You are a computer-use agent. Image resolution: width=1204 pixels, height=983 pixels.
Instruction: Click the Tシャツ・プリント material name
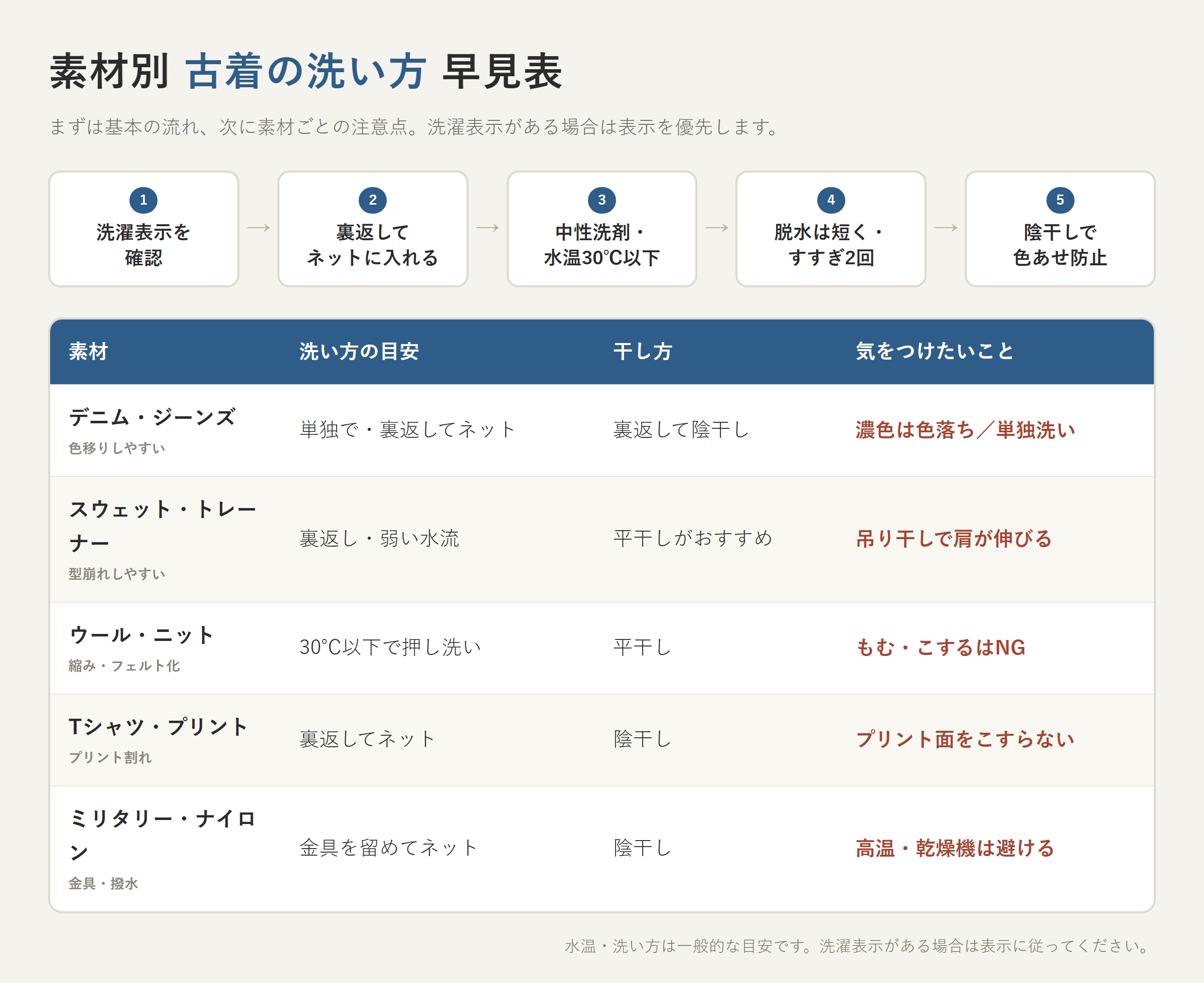click(159, 727)
